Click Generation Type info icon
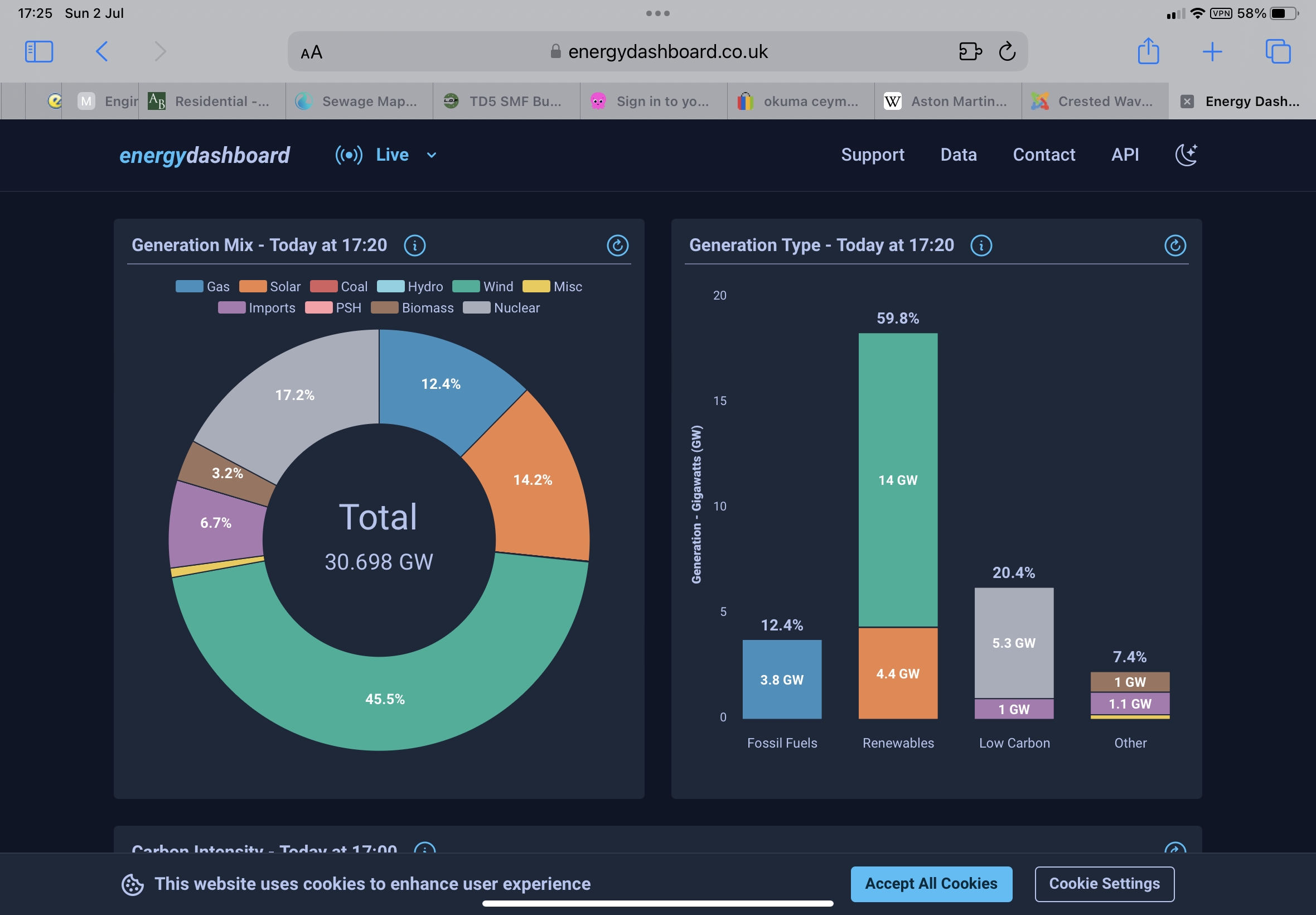 coord(981,245)
